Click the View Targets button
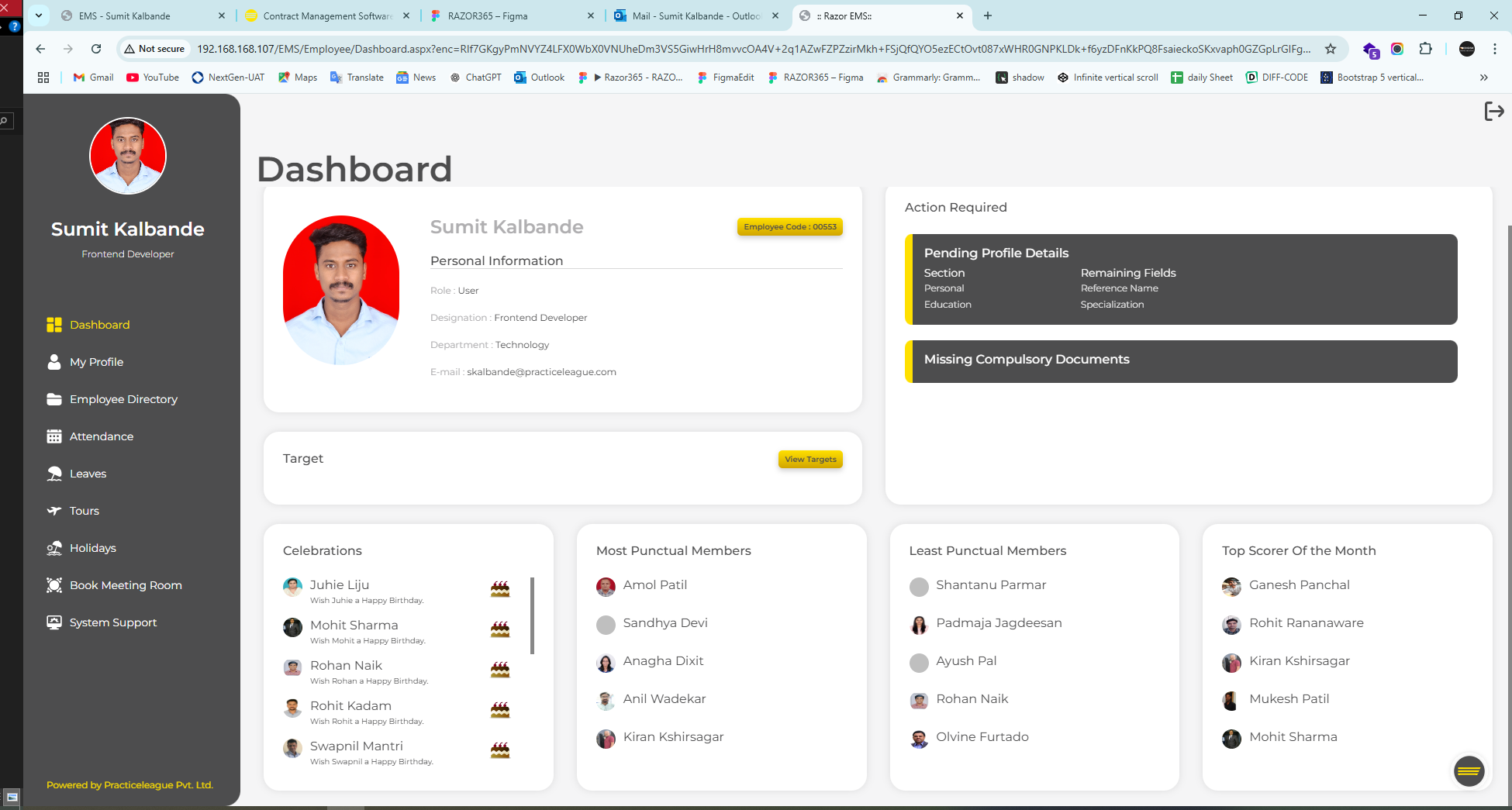 click(810, 460)
